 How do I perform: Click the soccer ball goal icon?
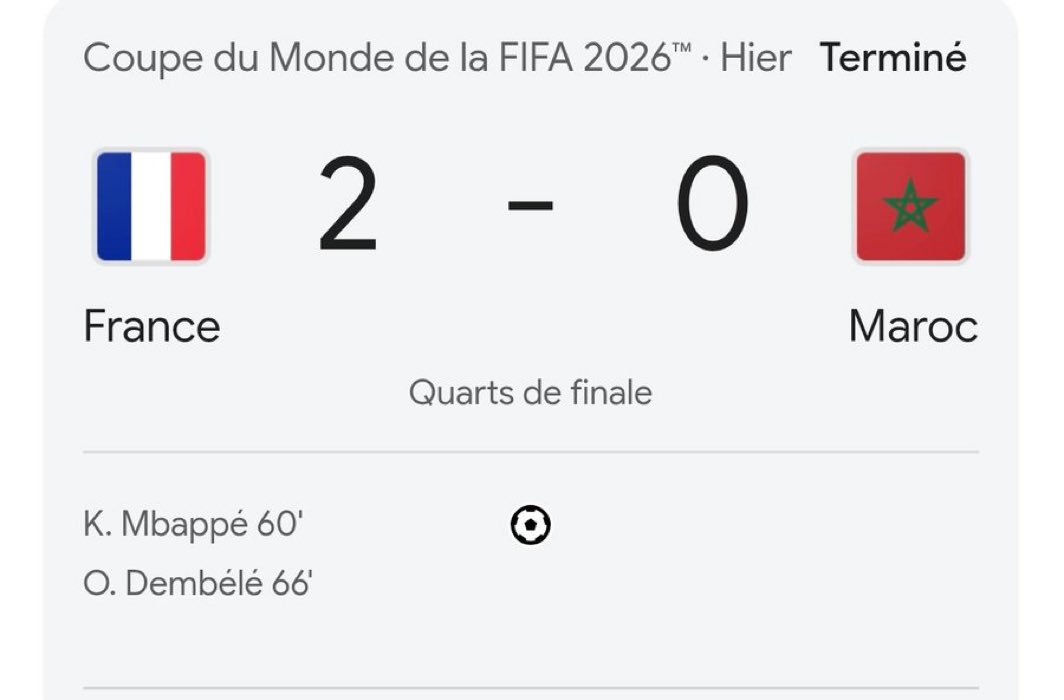pyautogui.click(x=531, y=525)
